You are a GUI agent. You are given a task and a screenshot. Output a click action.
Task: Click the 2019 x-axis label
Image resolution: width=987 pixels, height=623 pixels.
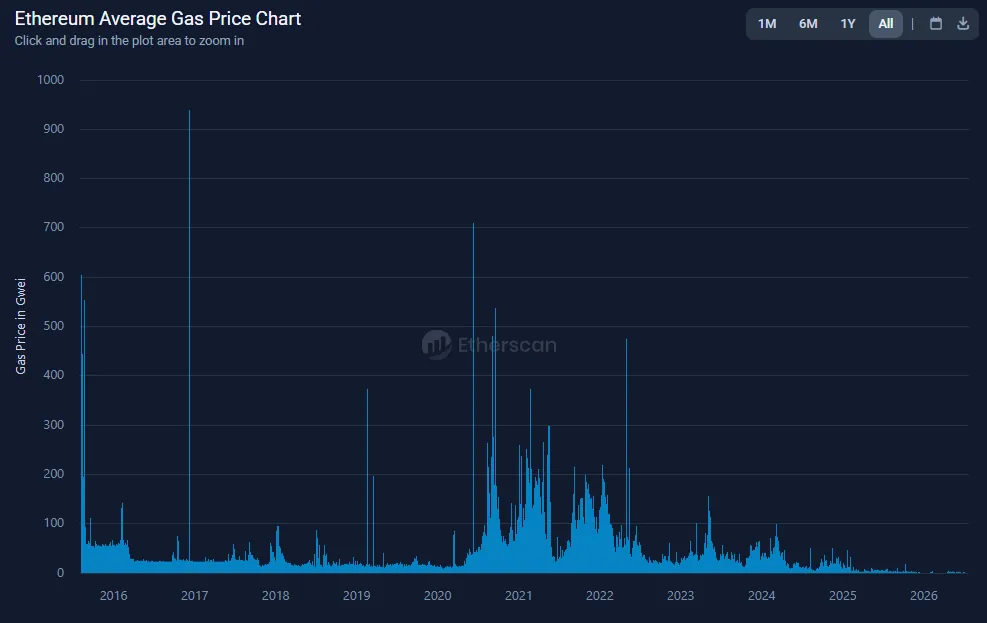356,595
